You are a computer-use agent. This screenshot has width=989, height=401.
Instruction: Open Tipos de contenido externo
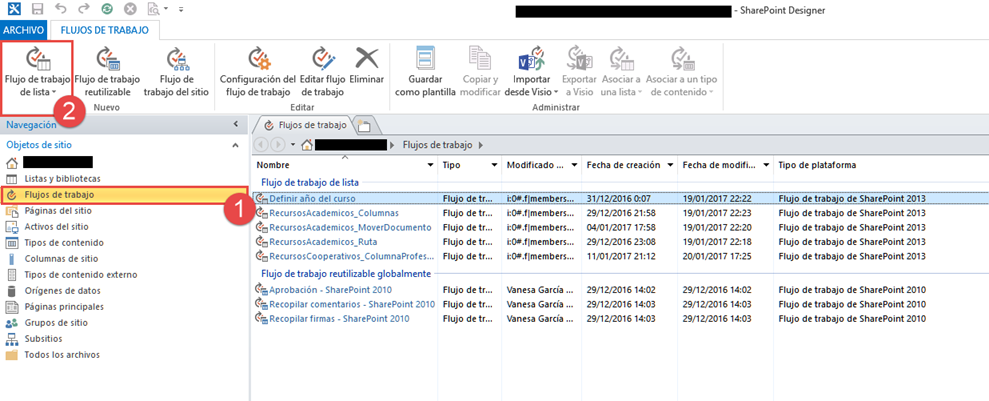tap(80, 275)
